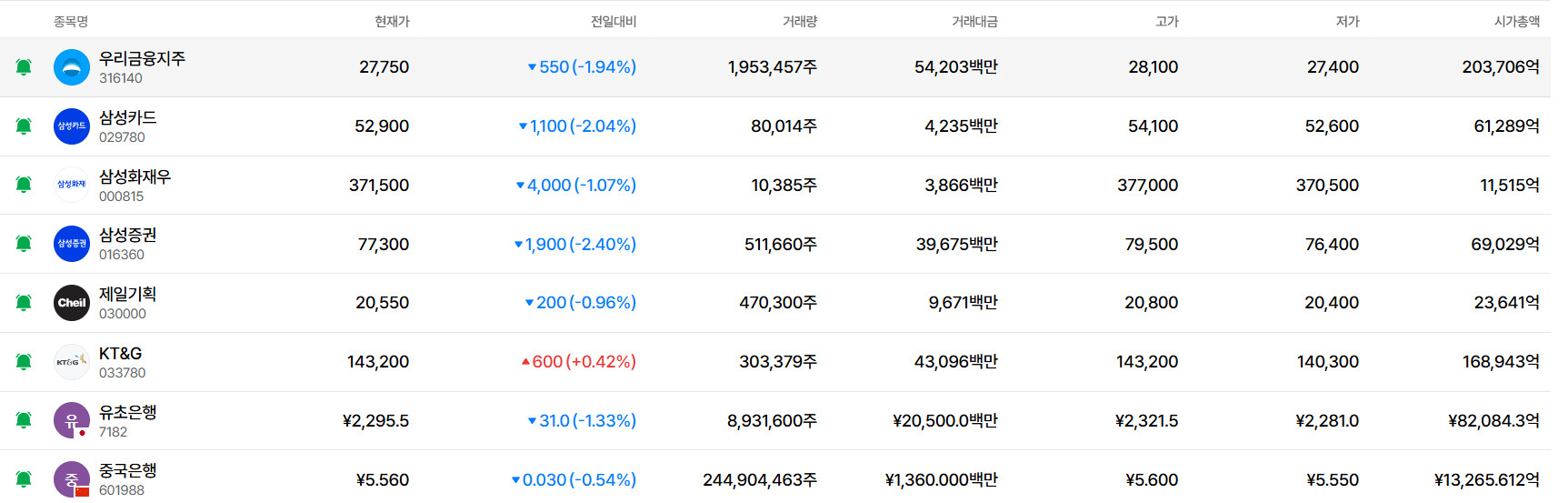Screen dimensions: 1568x503
Task: Sort by 시가총액 column header
Action: [1516, 21]
